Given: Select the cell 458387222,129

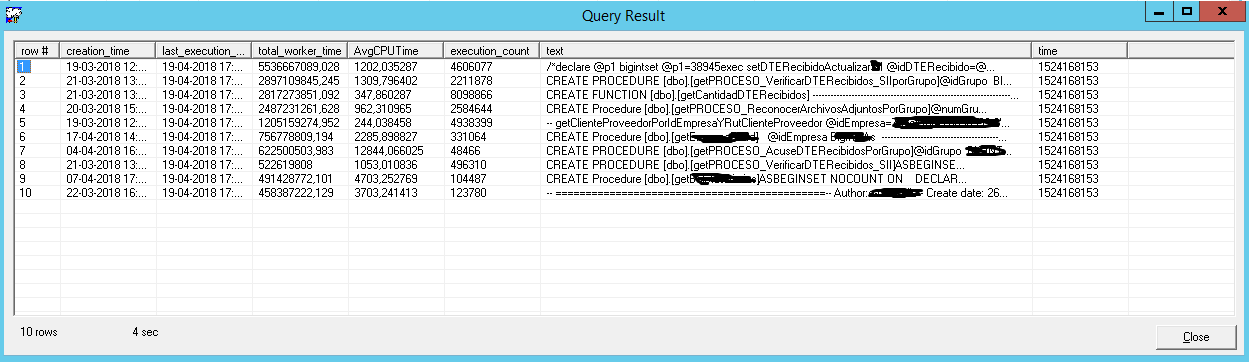Looking at the screenshot, I should [x=296, y=192].
